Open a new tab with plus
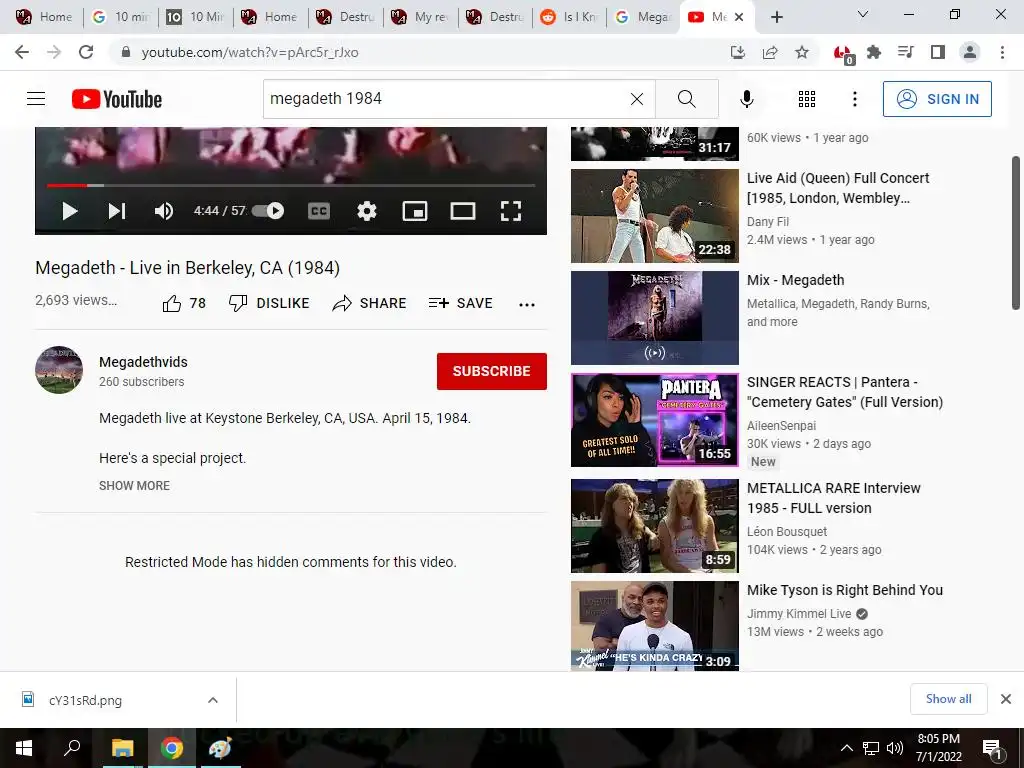The width and height of the screenshot is (1024, 768). (776, 17)
